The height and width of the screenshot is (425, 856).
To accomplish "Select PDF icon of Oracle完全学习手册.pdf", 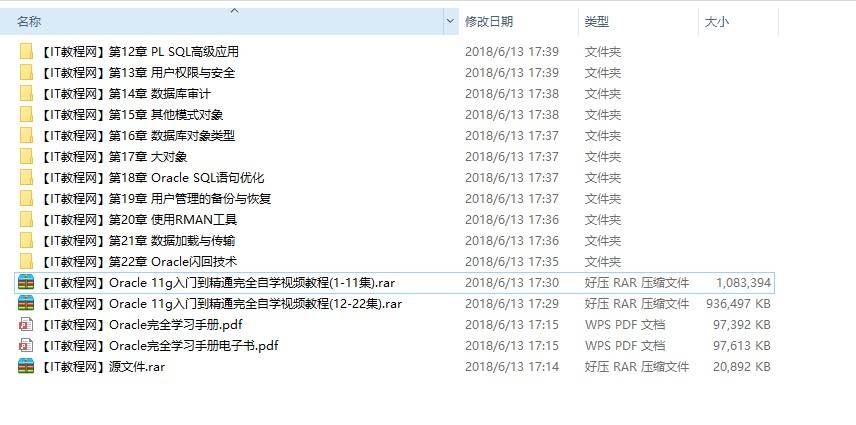I will point(26,325).
